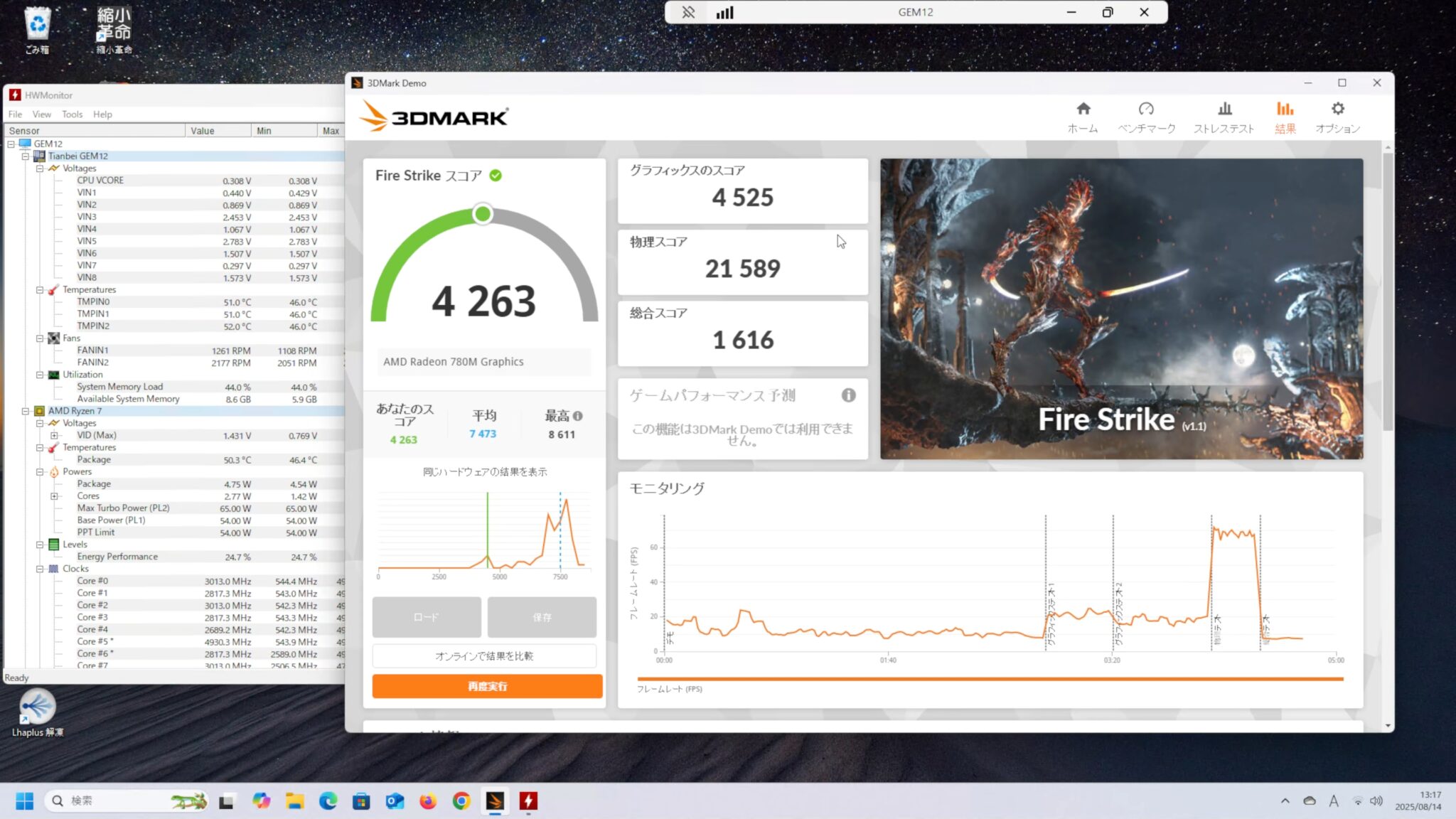Click the Save (保存) button in 3DMark
The height and width of the screenshot is (819, 1456).
click(x=542, y=617)
